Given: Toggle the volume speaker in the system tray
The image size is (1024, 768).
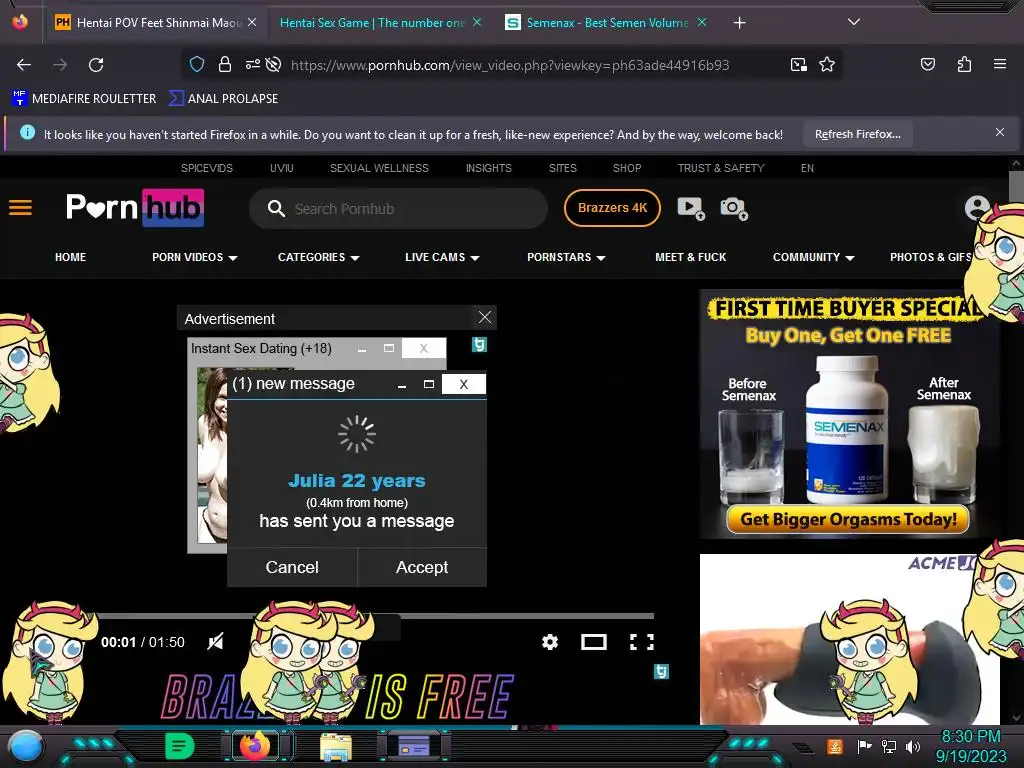Looking at the screenshot, I should coord(913,746).
